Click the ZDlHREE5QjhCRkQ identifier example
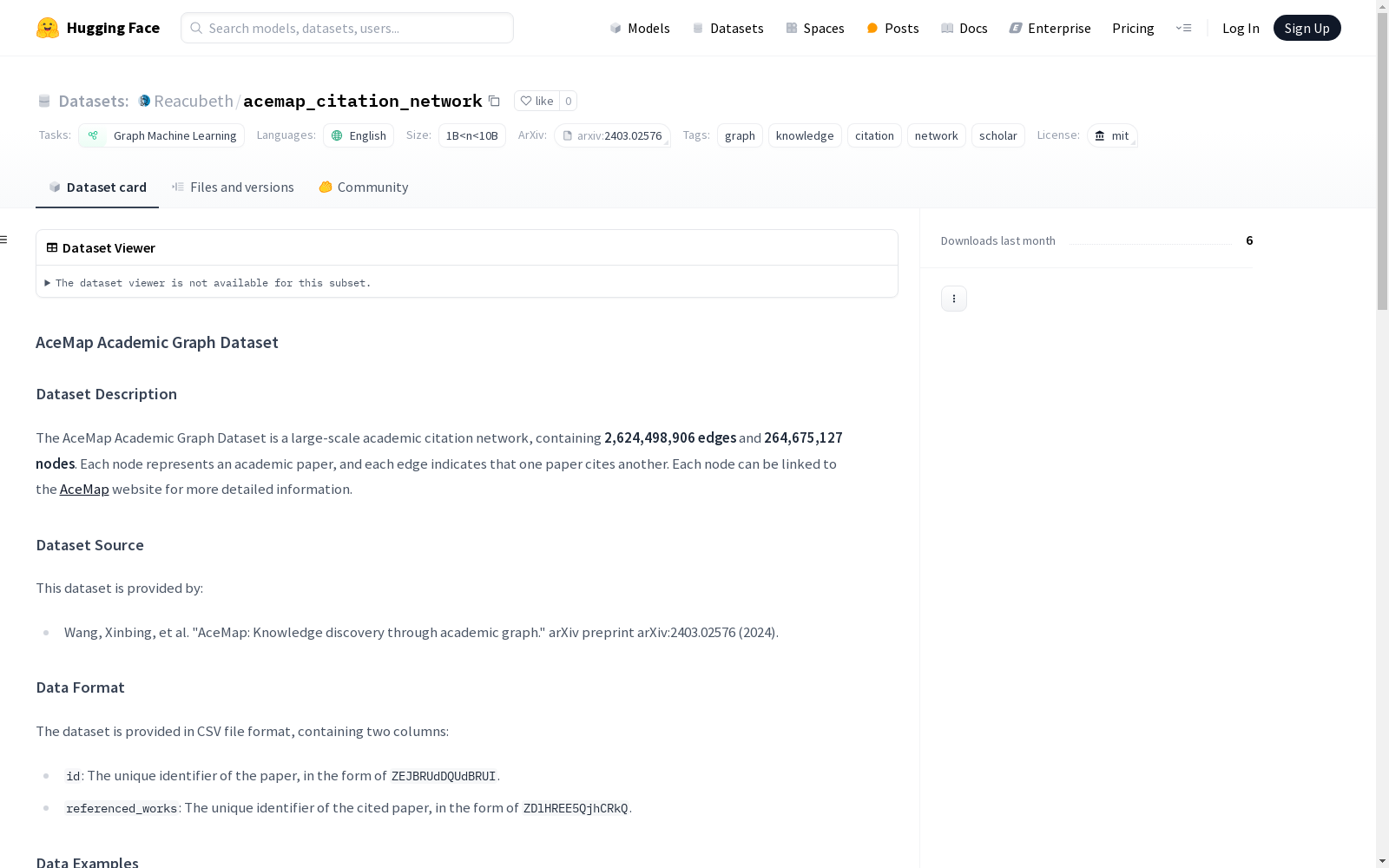Screen dimensions: 1389x868 576,808
